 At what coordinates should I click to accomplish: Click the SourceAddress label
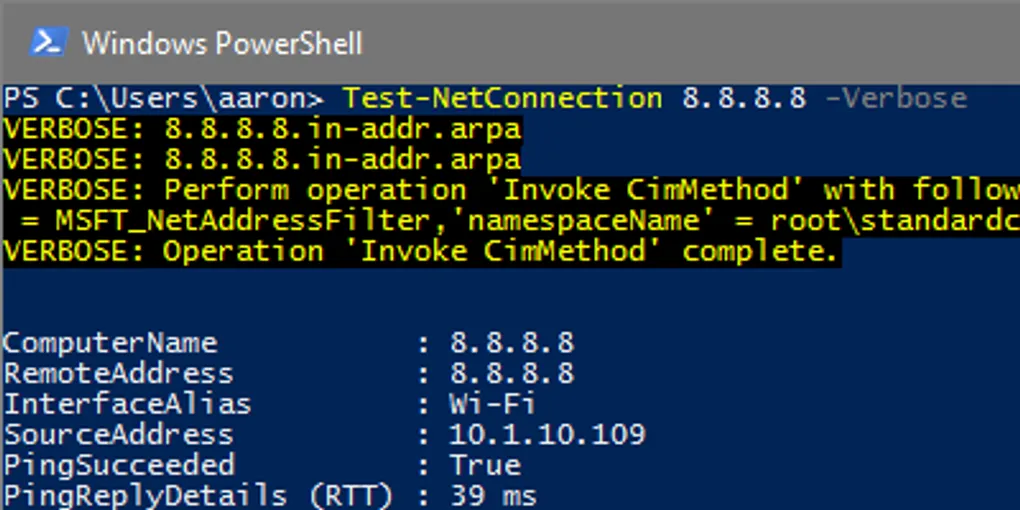118,435
